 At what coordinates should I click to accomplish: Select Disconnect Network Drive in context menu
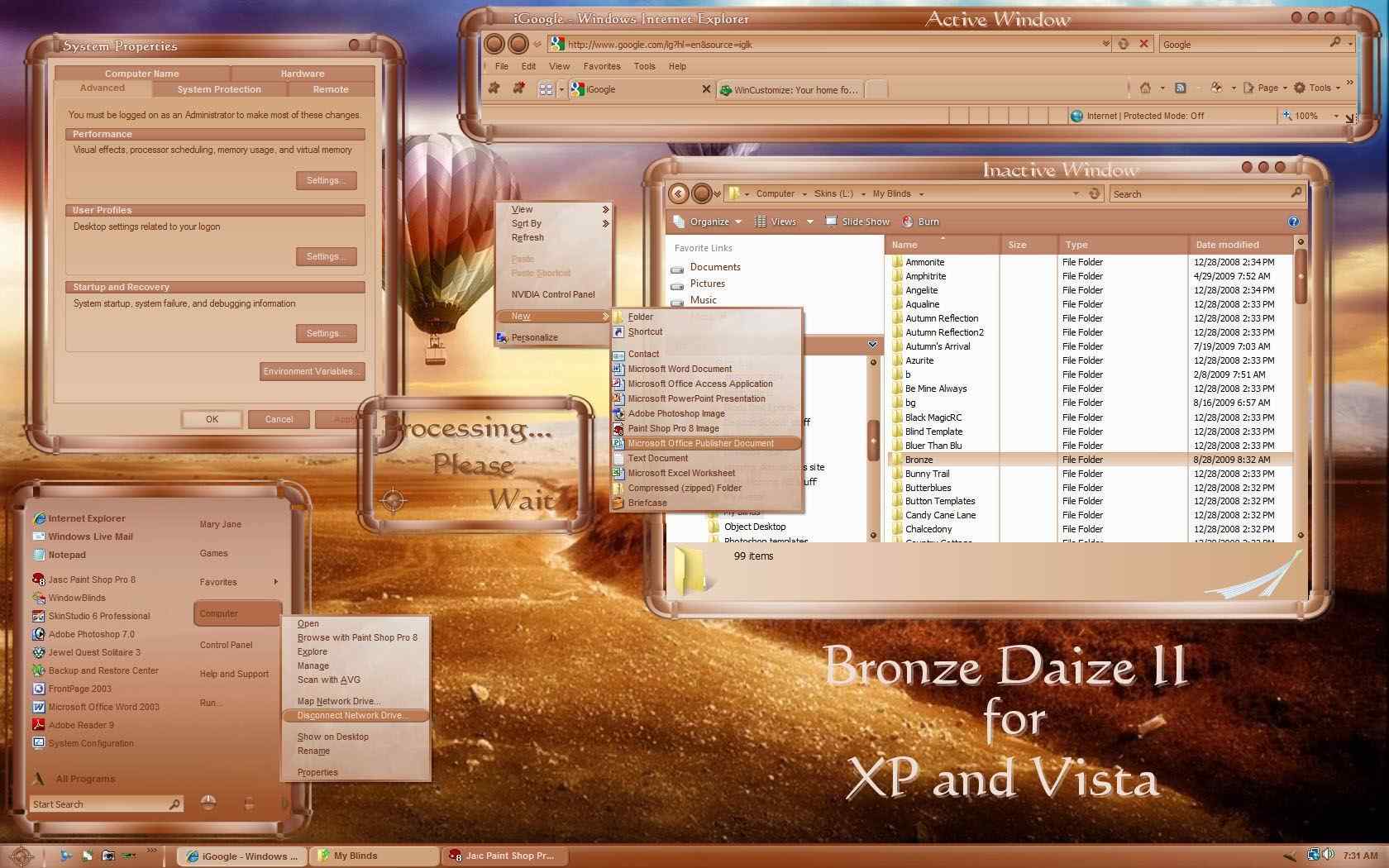[356, 716]
